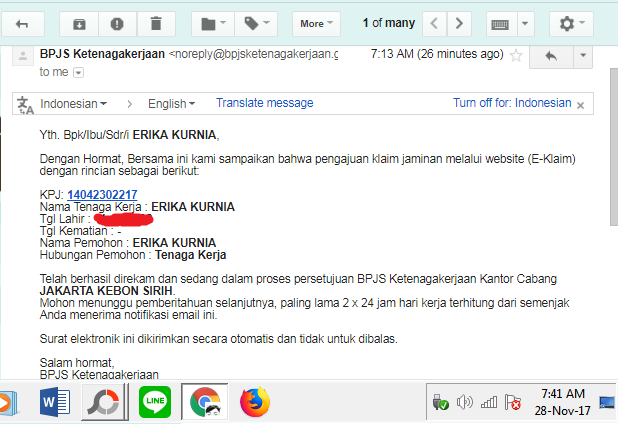
Task: Delete the email with trash icon
Action: coord(156,24)
